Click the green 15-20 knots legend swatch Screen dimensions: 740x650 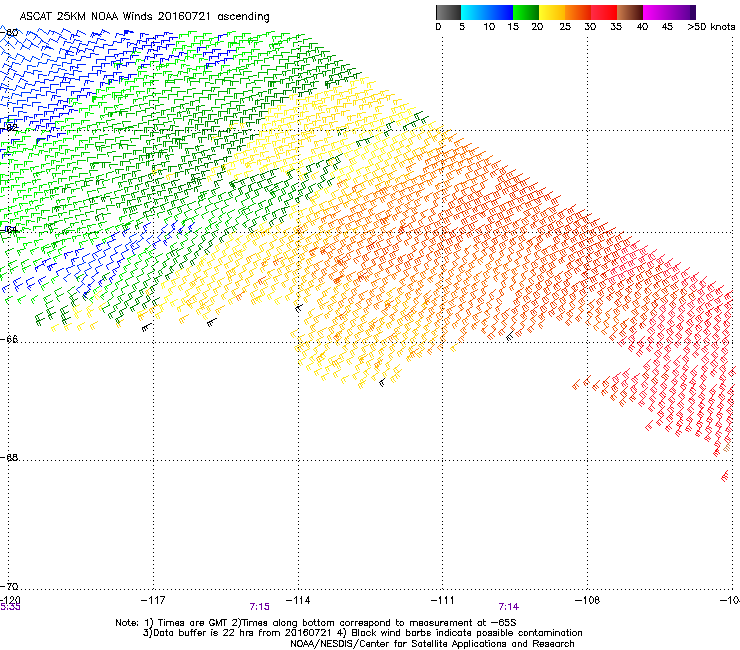526,12
